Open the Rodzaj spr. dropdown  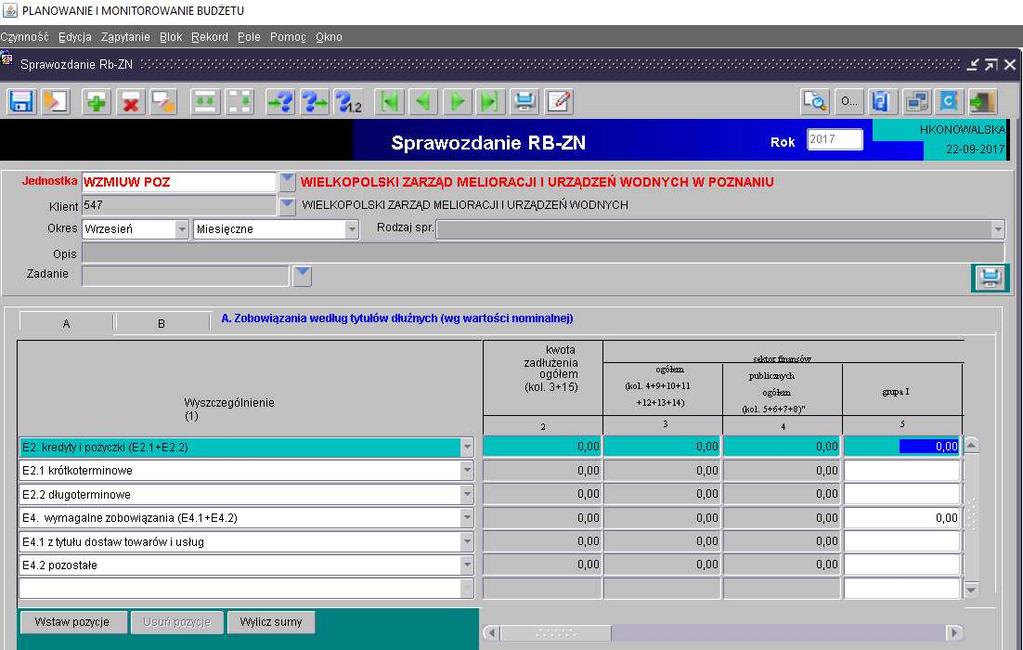pos(998,229)
